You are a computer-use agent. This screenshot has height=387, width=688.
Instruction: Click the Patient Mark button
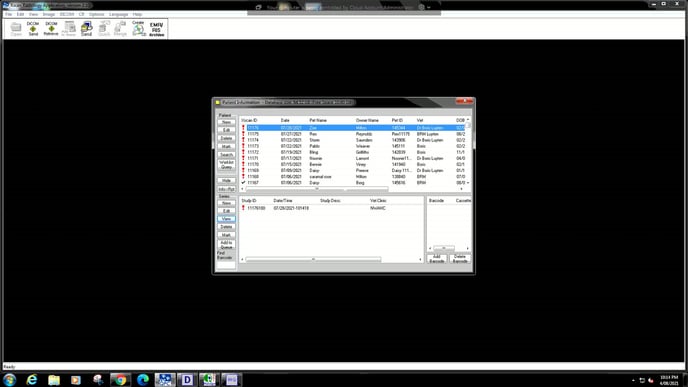(226, 147)
